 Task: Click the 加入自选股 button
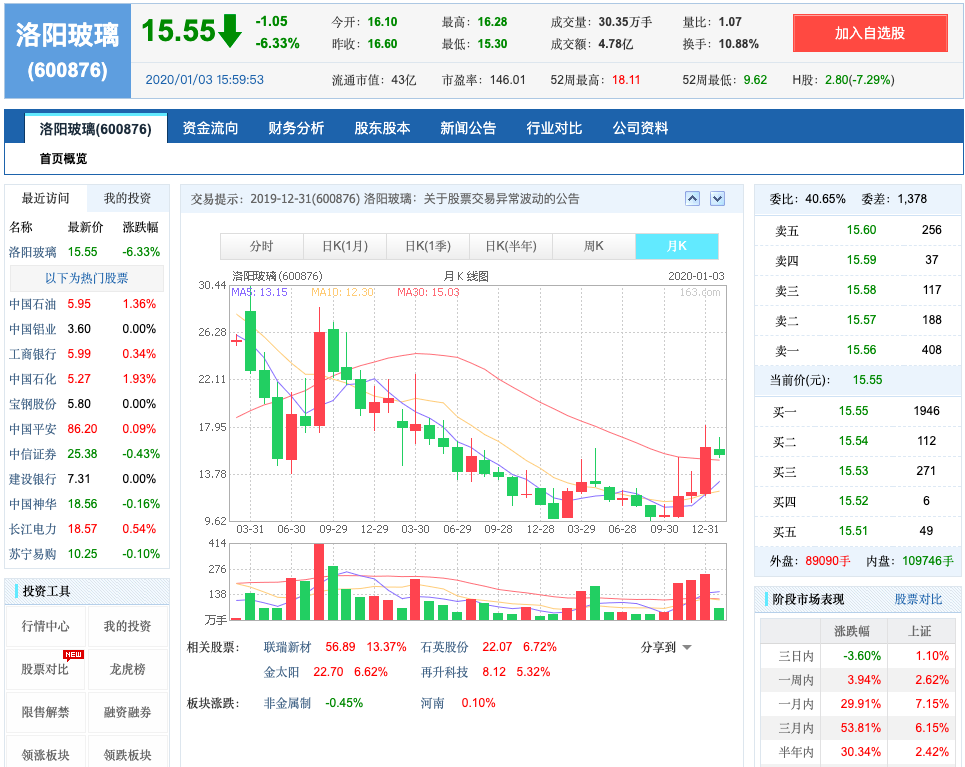[x=870, y=33]
